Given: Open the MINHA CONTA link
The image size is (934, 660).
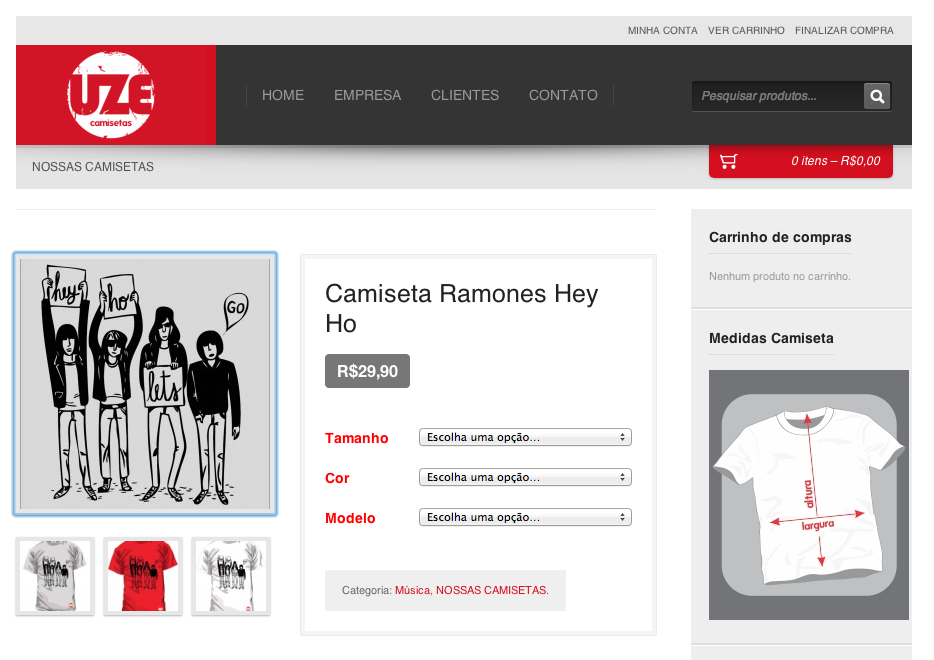Looking at the screenshot, I should click(662, 30).
